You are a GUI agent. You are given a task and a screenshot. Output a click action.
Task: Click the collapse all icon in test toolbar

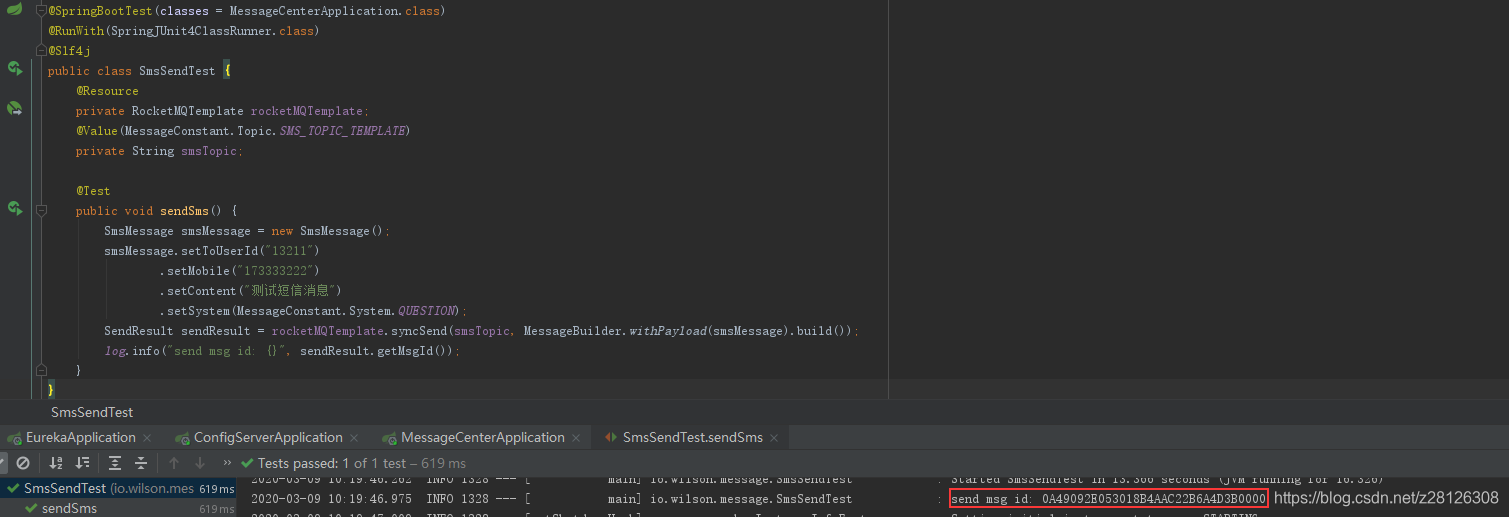(141, 463)
